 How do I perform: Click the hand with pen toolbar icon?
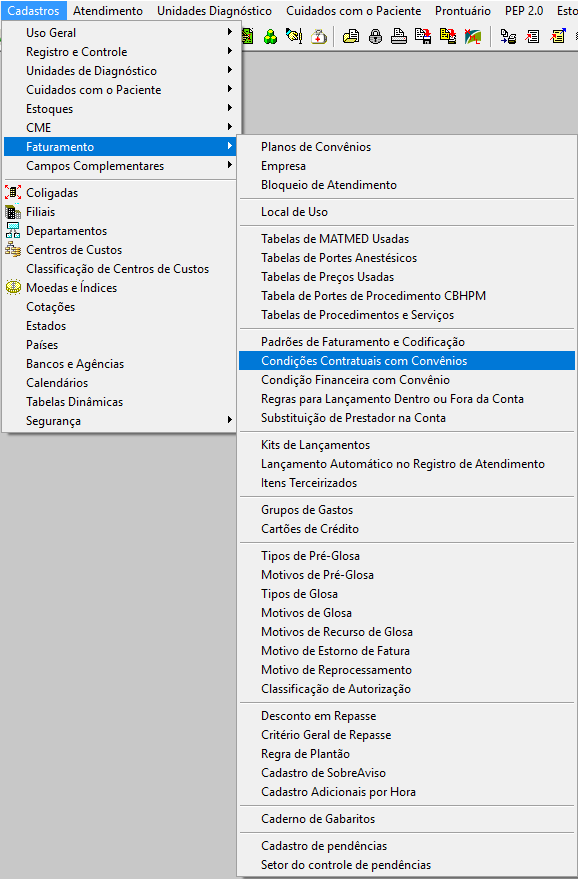294,37
